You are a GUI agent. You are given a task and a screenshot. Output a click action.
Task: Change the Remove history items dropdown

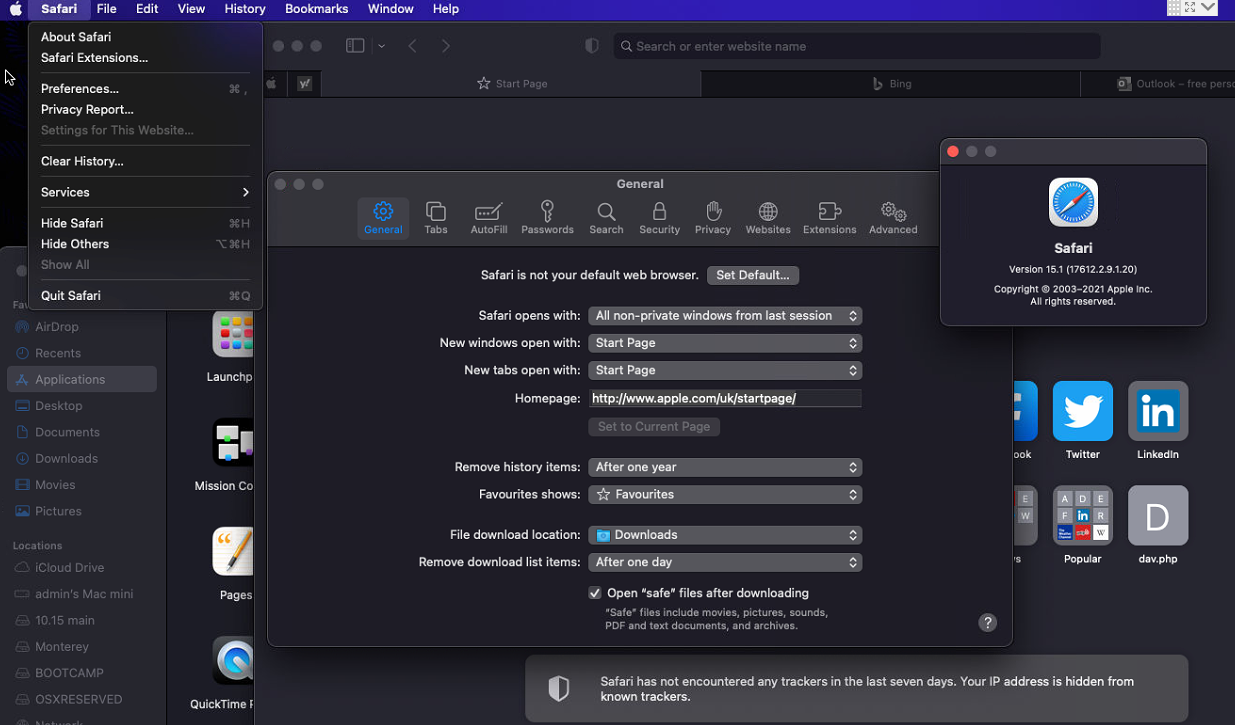click(725, 467)
